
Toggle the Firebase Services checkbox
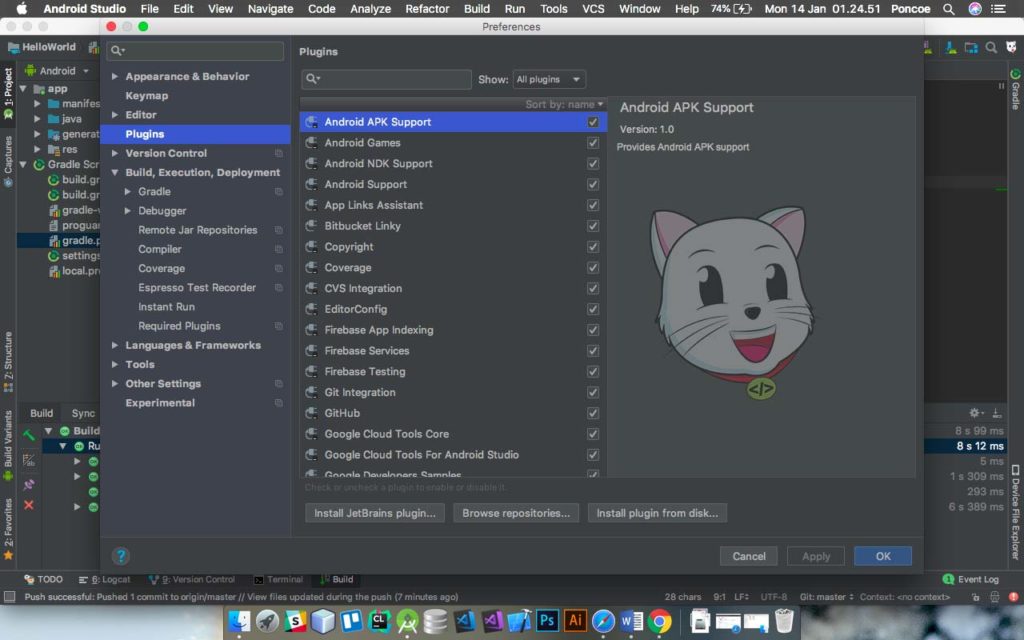pos(593,351)
